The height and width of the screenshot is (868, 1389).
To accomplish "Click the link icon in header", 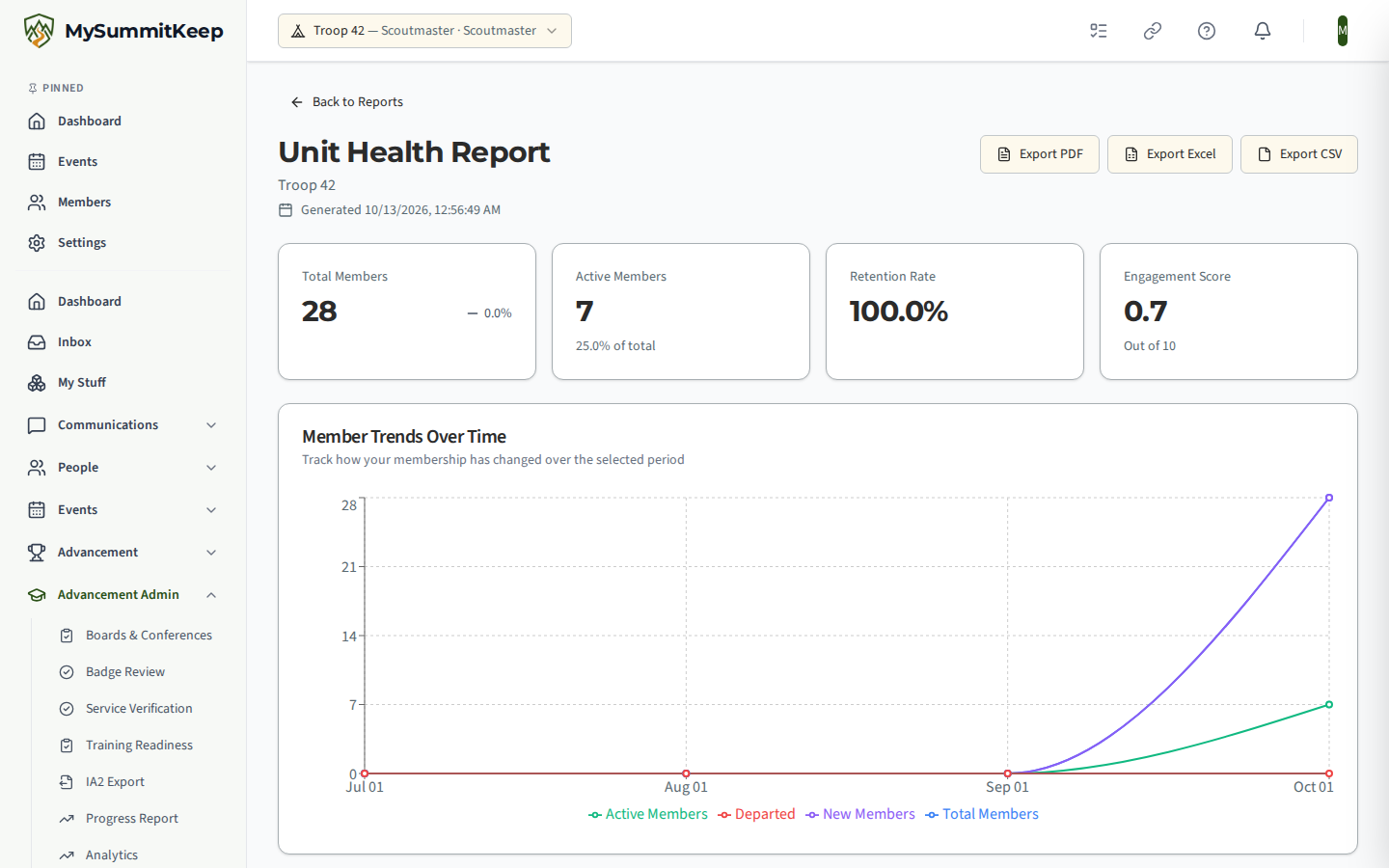I will point(1153,31).
